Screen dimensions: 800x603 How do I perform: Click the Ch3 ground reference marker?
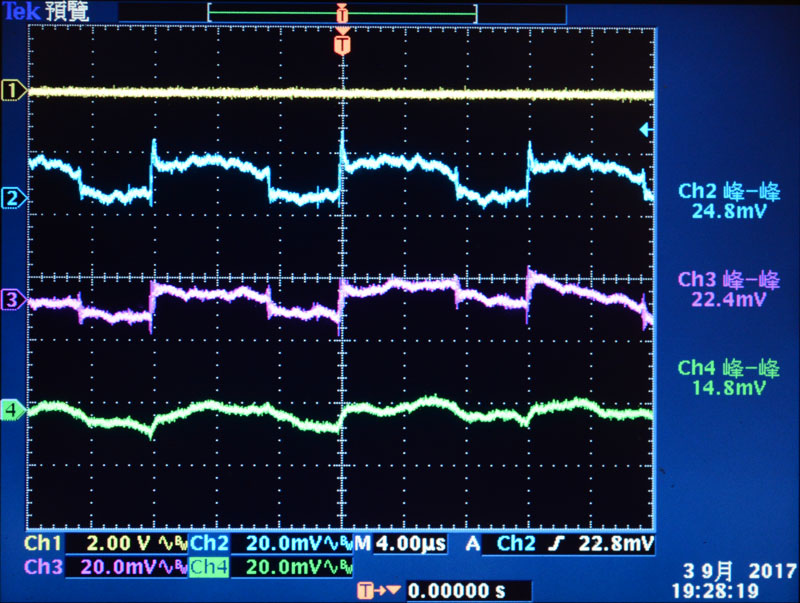13,300
